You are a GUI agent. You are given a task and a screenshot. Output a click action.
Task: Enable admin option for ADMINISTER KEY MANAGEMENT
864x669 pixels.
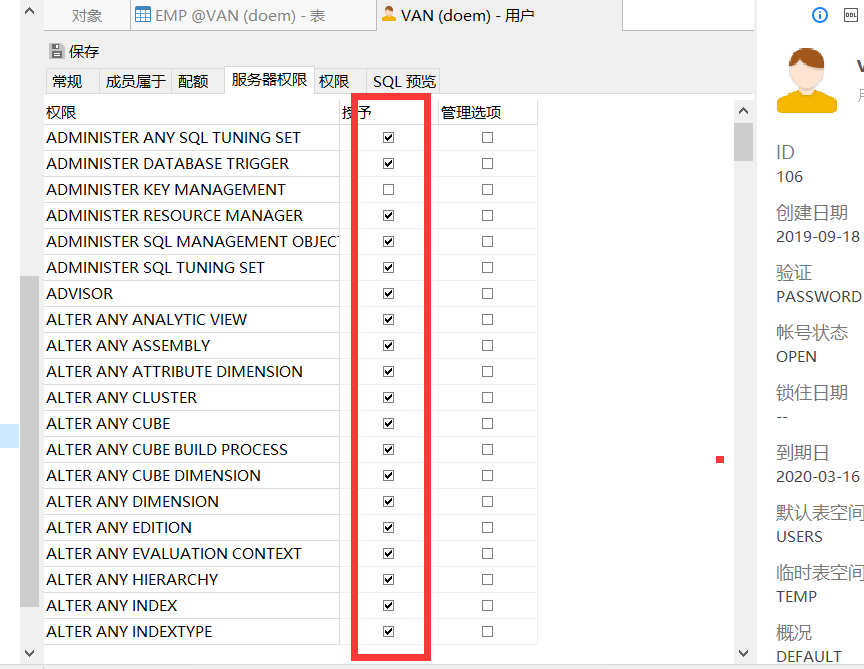pyautogui.click(x=487, y=190)
